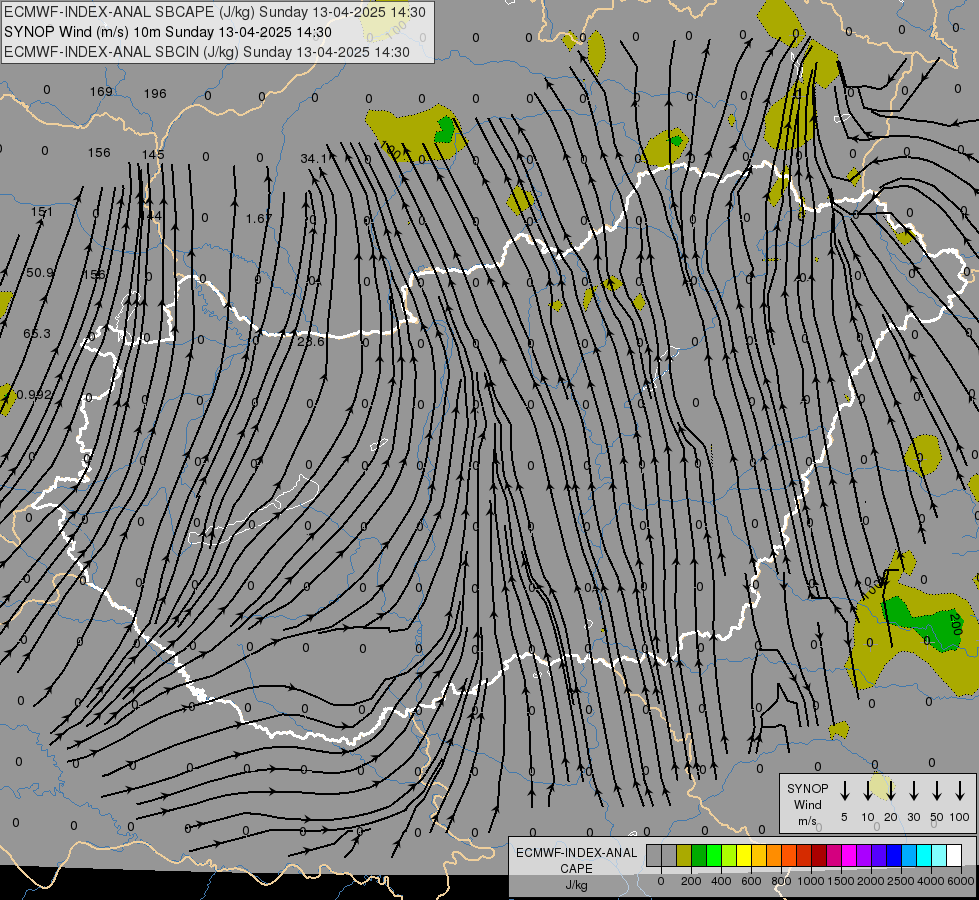
Task: Select the ECMWF-INDEX-ANAL SBCAPE title line
Action: point(215,12)
